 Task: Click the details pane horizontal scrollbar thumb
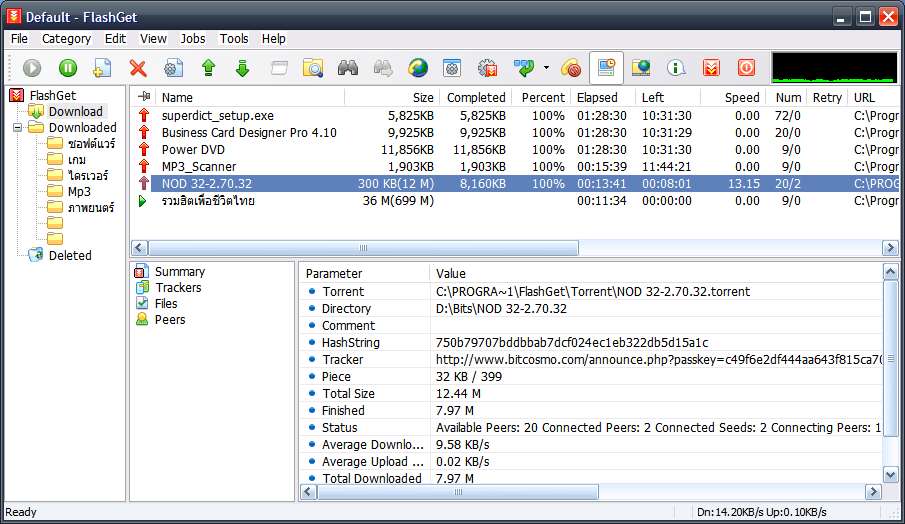tap(458, 492)
